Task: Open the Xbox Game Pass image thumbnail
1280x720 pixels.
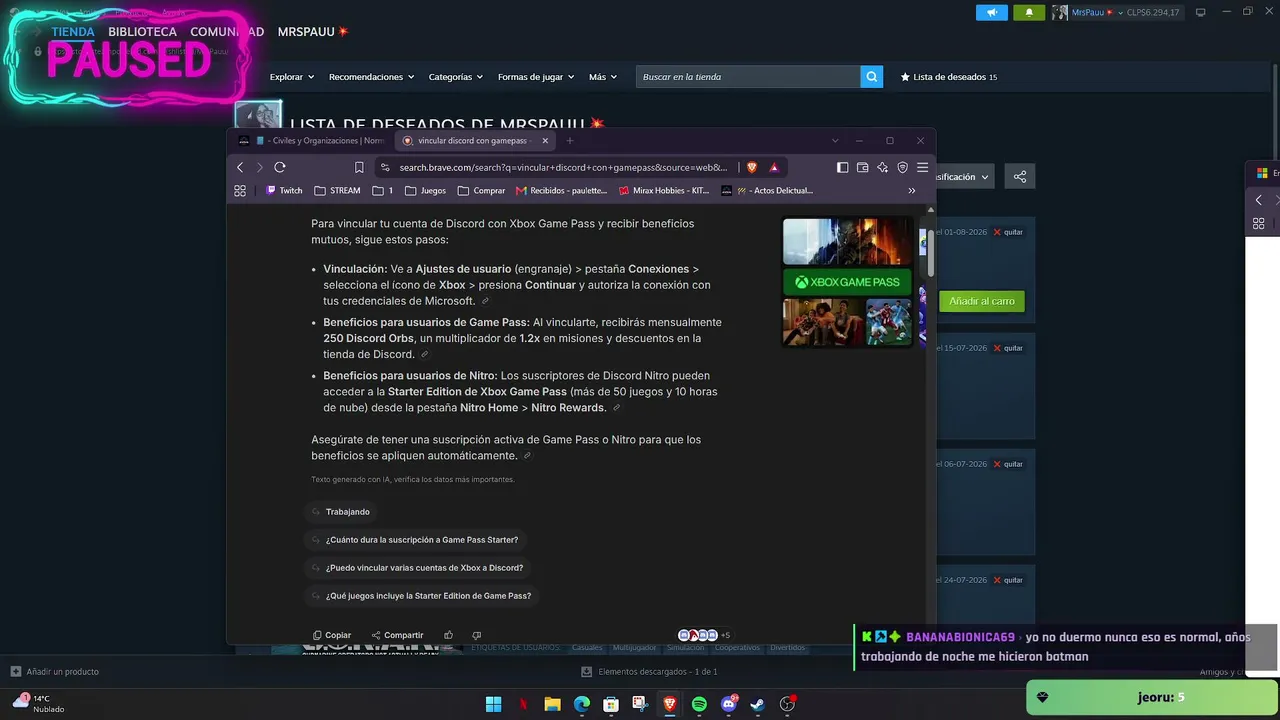Action: pos(848,282)
